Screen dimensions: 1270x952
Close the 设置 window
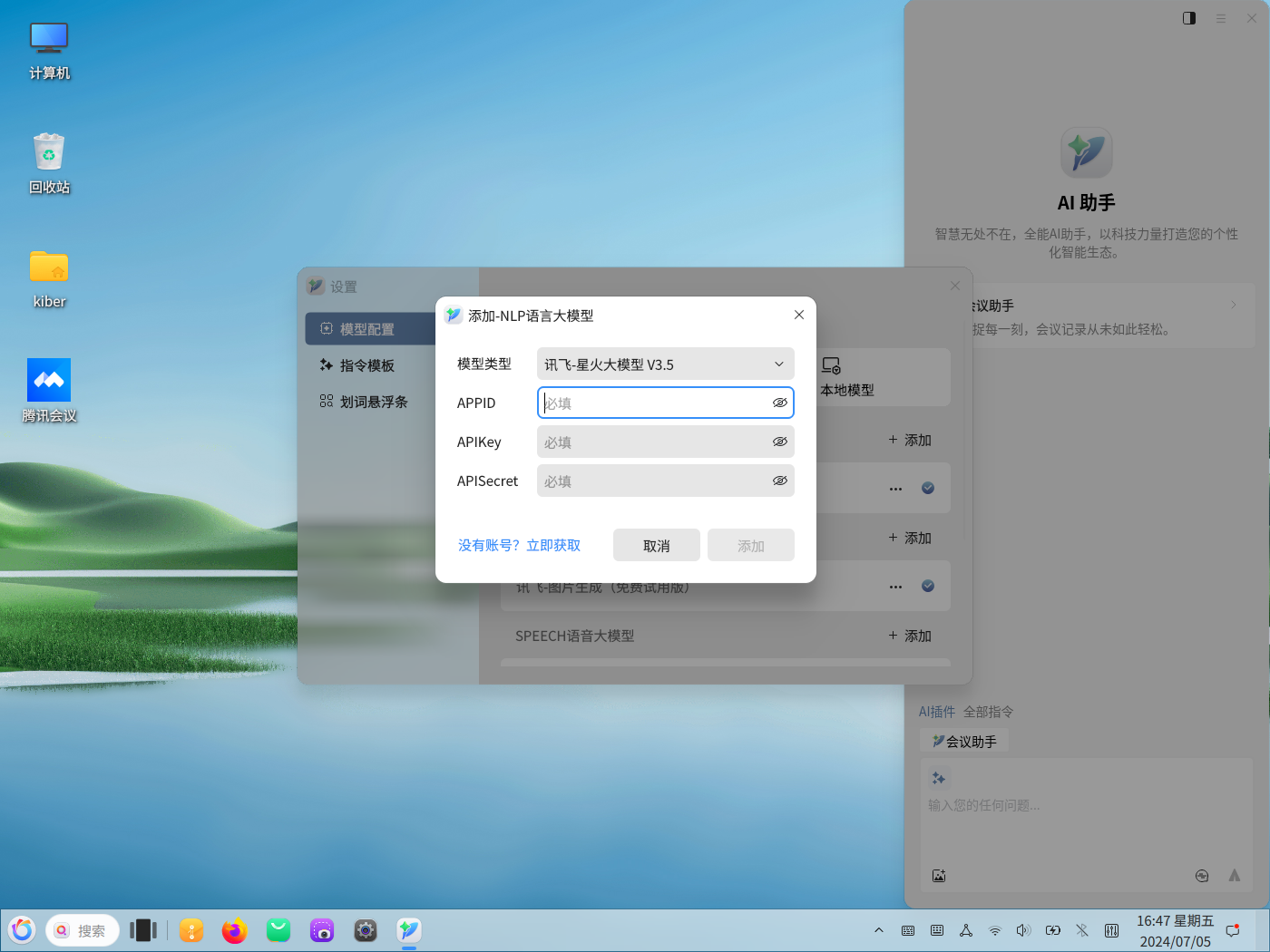[955, 286]
